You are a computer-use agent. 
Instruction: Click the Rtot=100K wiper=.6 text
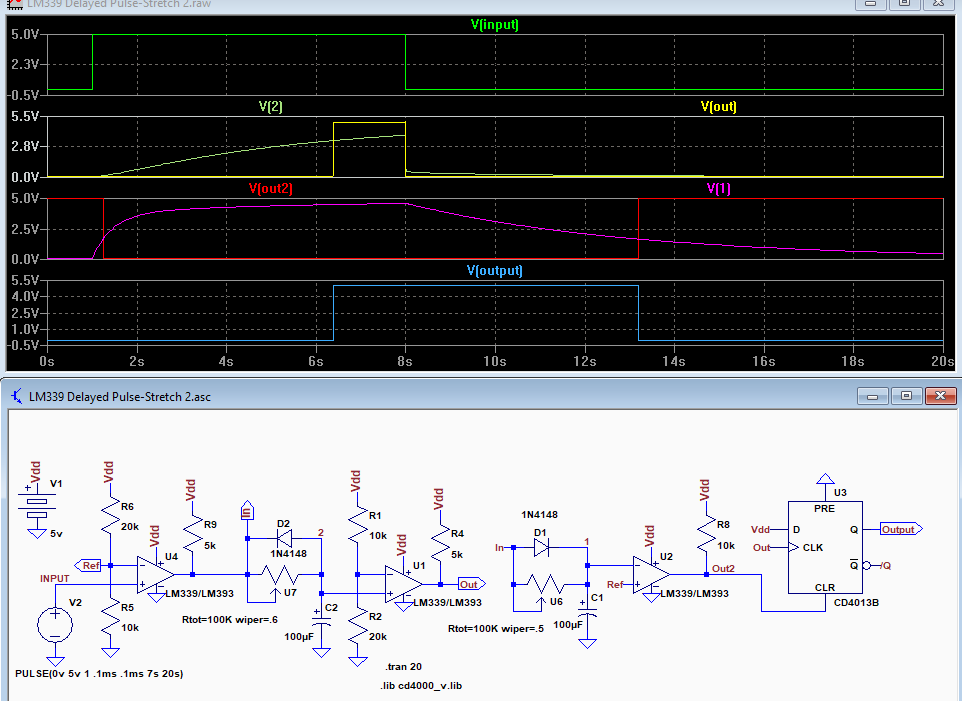pos(230,619)
